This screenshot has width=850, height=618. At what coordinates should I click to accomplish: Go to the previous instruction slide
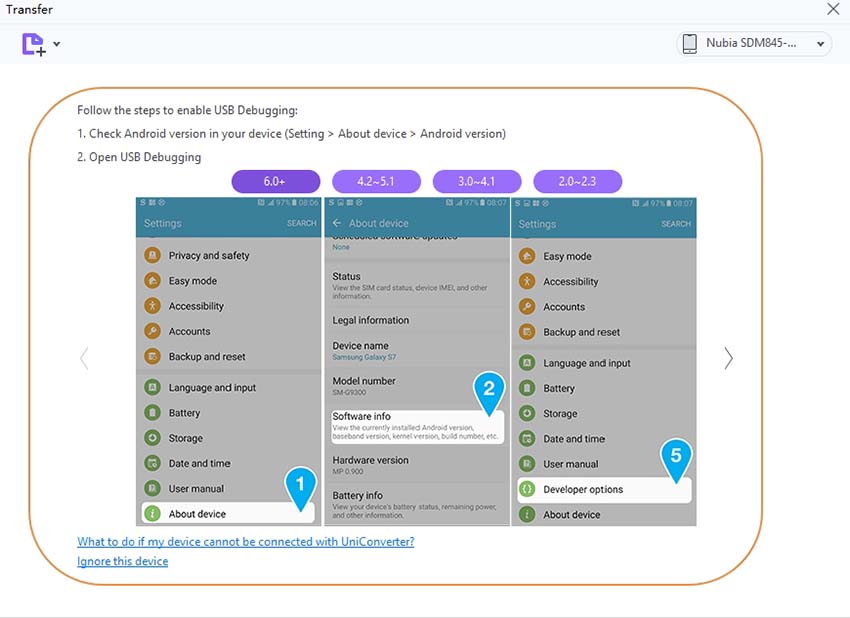click(84, 358)
